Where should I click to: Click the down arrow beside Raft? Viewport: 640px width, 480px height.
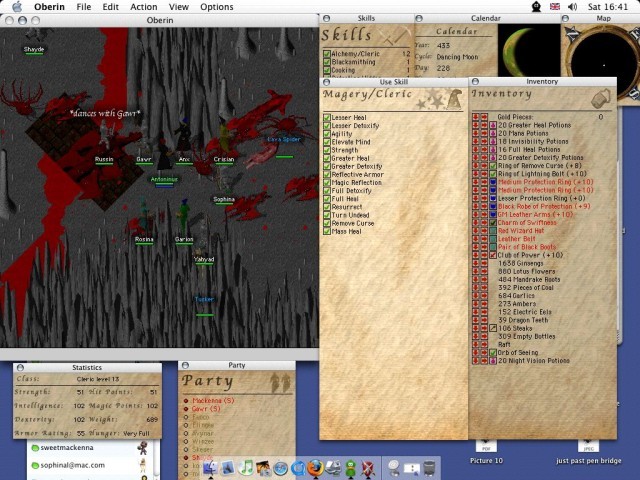[x=476, y=344]
